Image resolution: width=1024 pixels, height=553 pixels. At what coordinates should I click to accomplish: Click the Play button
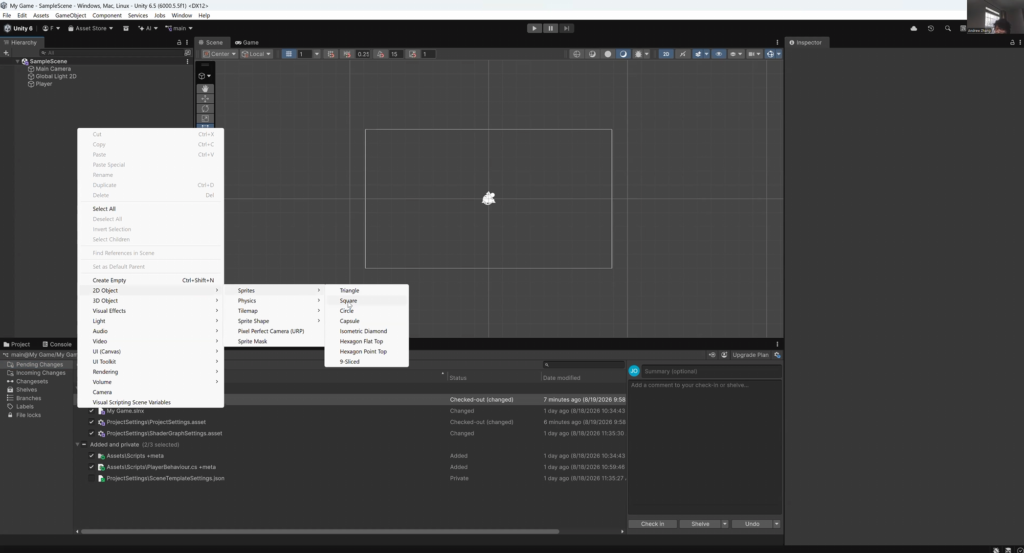coord(534,28)
